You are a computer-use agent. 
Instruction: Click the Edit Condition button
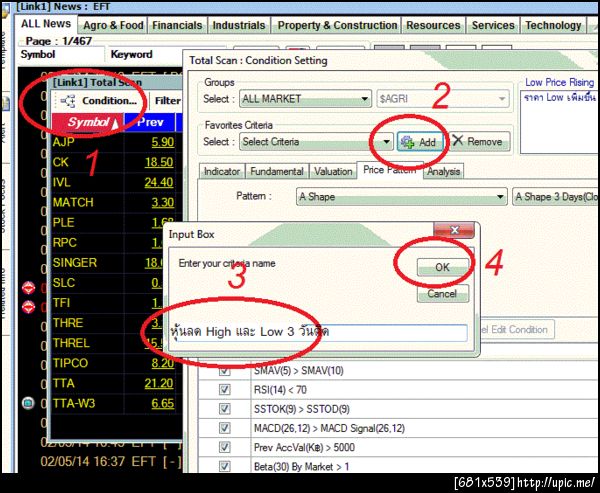515,330
